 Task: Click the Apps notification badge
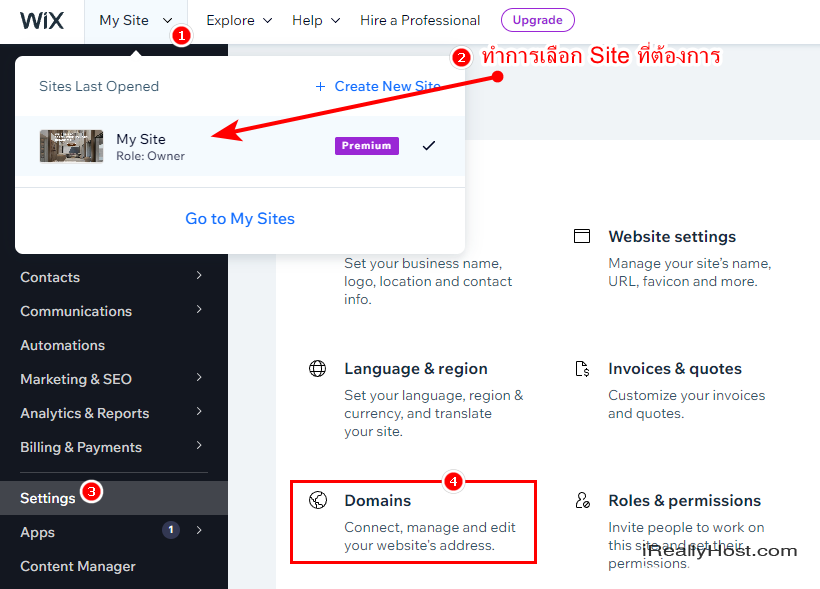[171, 530]
